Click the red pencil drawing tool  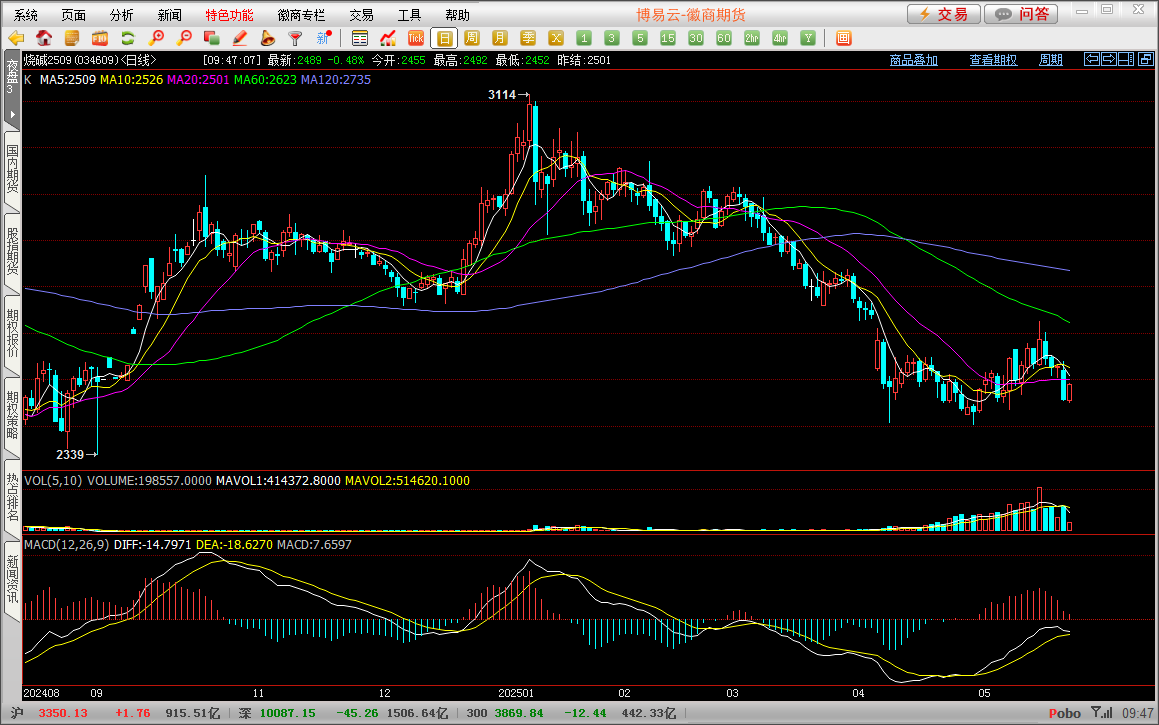pyautogui.click(x=239, y=38)
